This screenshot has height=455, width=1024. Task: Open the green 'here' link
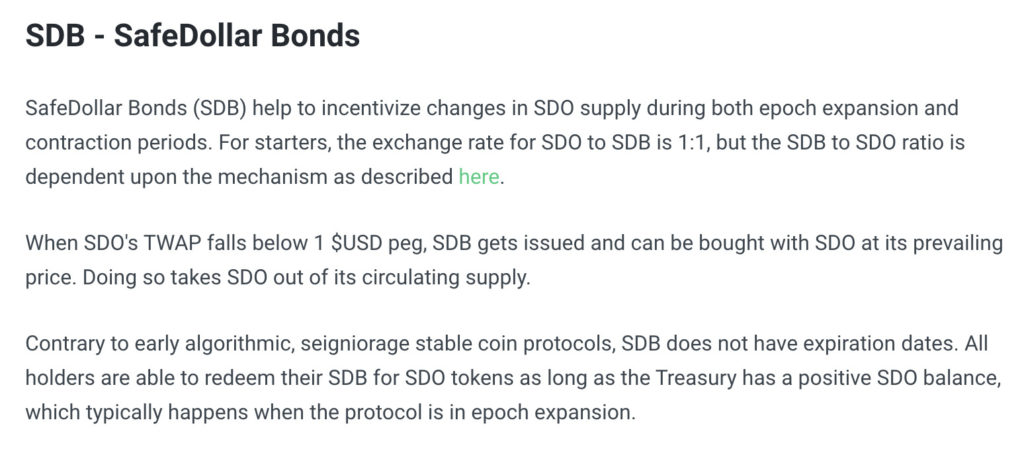479,176
